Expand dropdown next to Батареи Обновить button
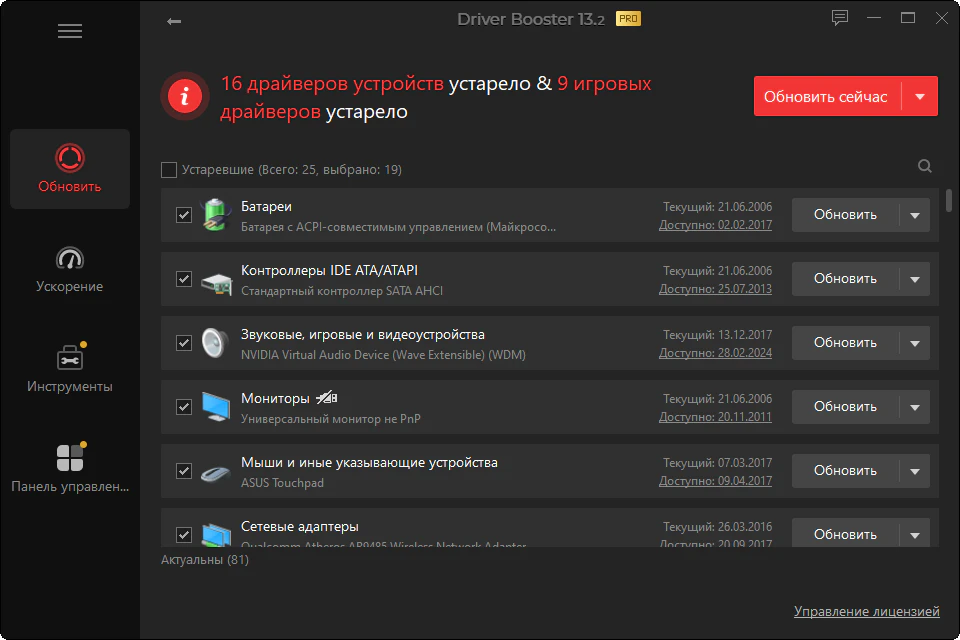Screen dimensions: 960x640 point(914,215)
